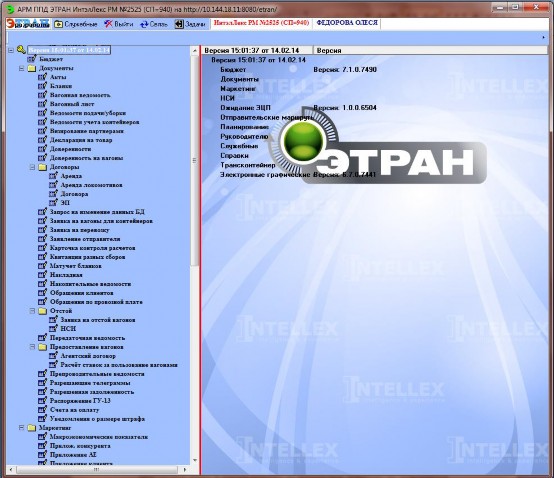The height and width of the screenshot is (478, 554).
Task: Click the icon beside Агентский договор
Action: (53, 356)
